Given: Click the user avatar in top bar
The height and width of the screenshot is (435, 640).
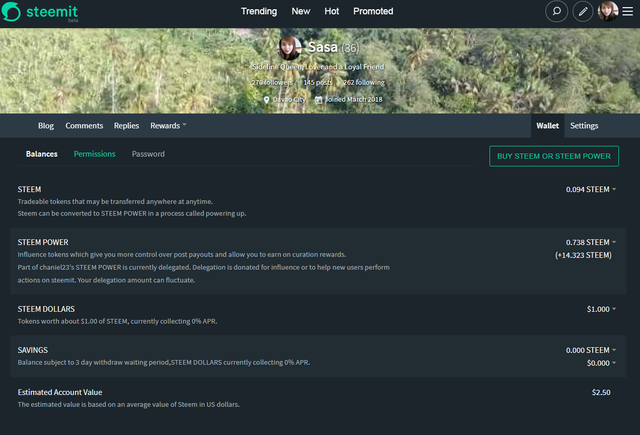Looking at the screenshot, I should point(608,11).
